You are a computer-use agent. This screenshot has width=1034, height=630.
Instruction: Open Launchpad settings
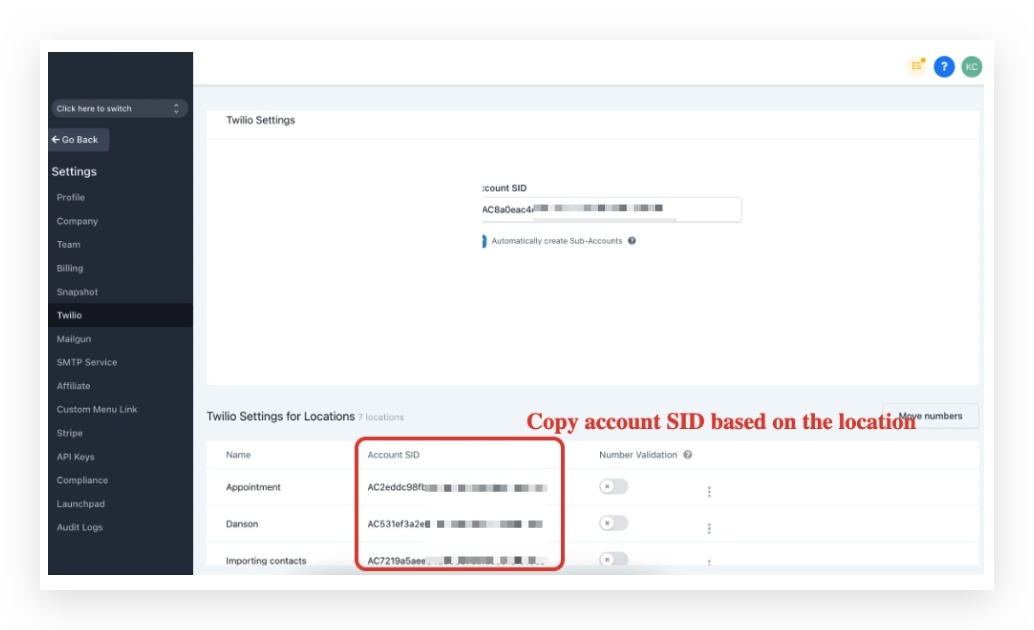[80, 503]
